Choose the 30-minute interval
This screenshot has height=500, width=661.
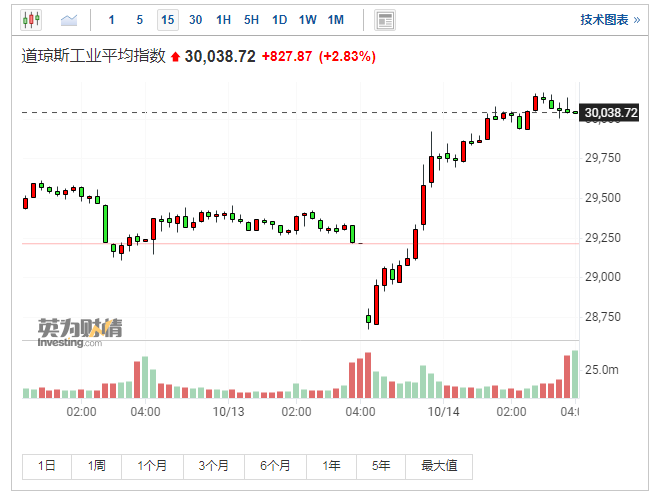(x=195, y=20)
